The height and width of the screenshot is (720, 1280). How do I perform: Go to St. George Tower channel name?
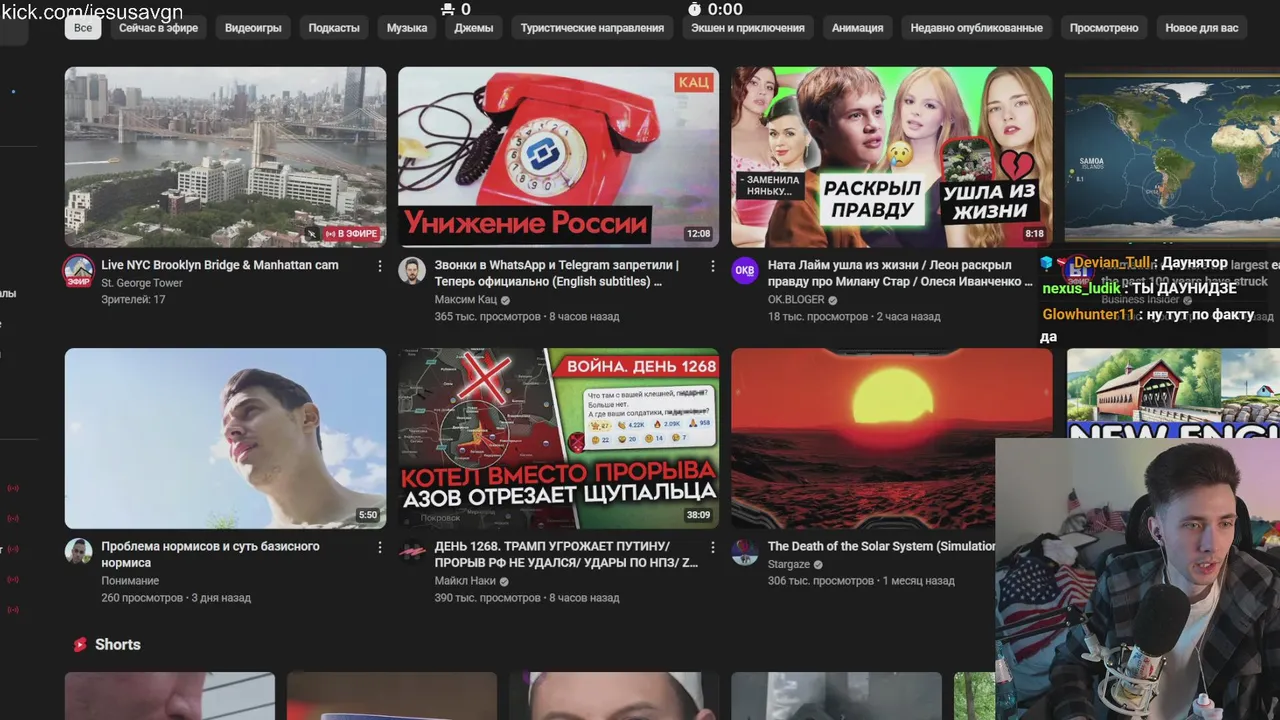142,283
